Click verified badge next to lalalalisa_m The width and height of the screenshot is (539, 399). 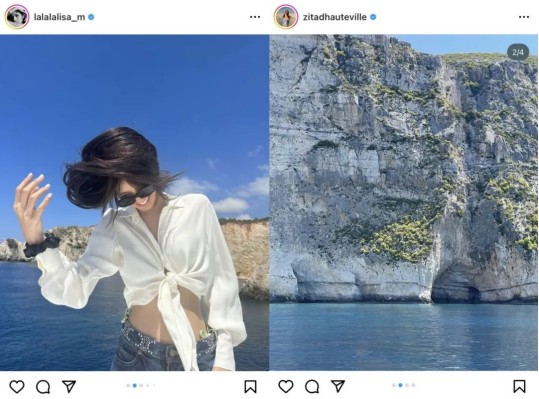(91, 17)
